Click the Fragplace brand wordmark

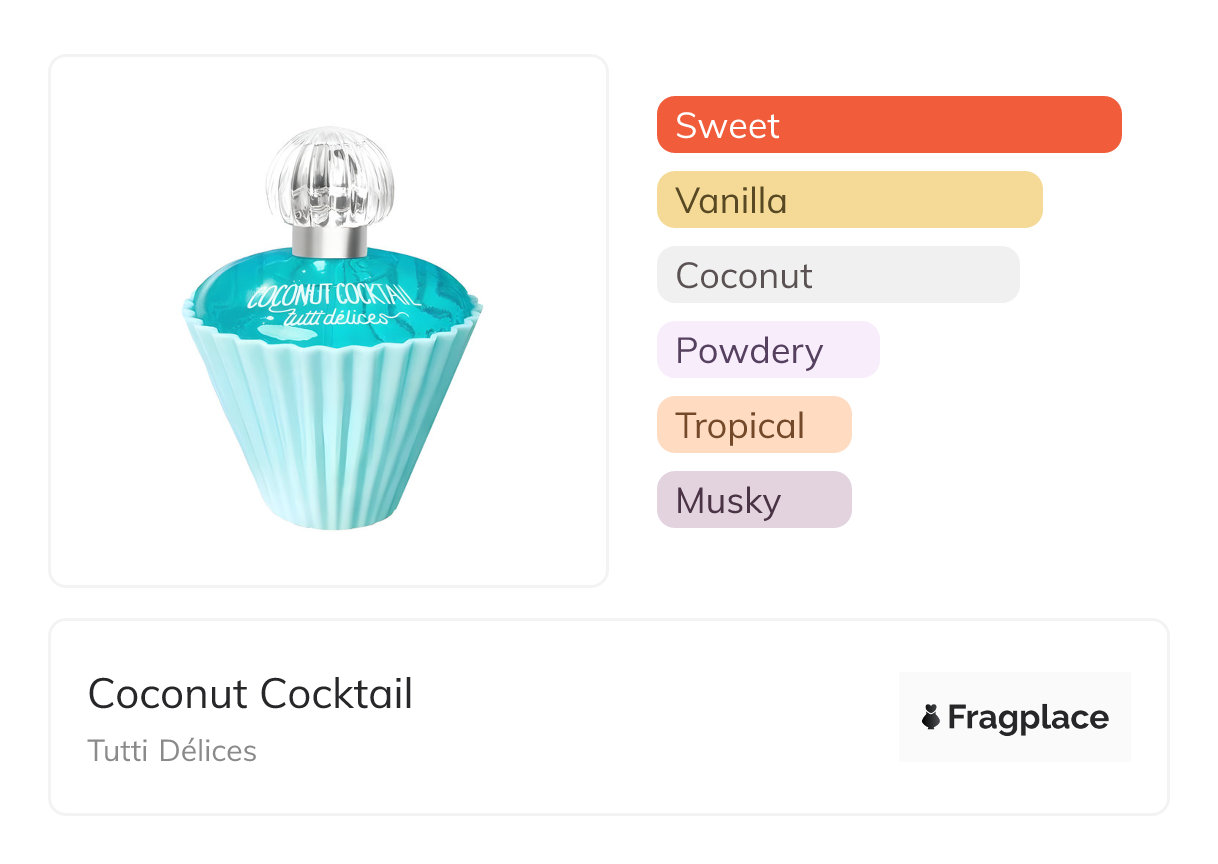[x=1028, y=717]
